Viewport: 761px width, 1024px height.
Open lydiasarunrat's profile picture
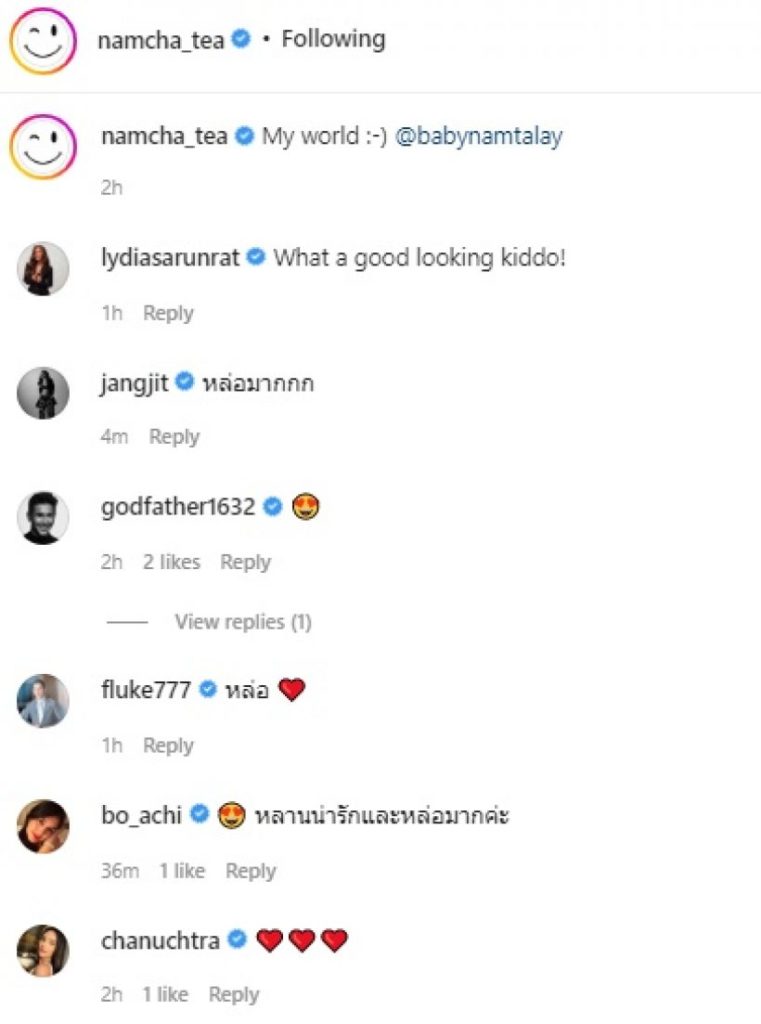click(43, 269)
